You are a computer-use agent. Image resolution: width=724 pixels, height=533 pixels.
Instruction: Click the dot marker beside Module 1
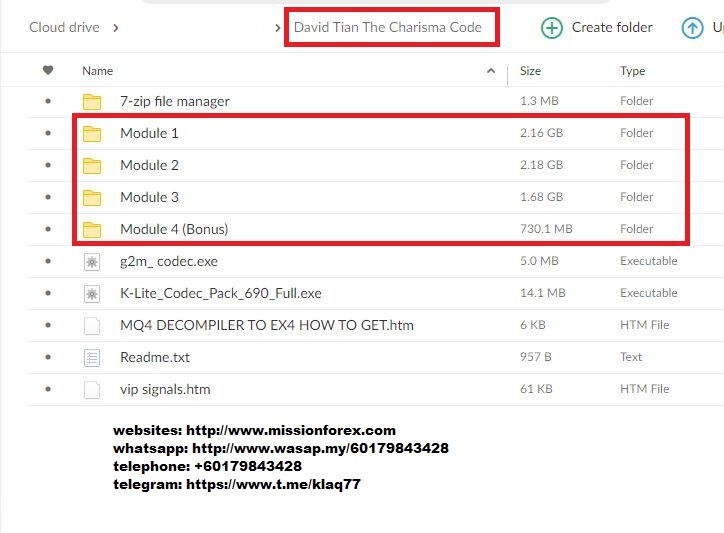pos(48,133)
